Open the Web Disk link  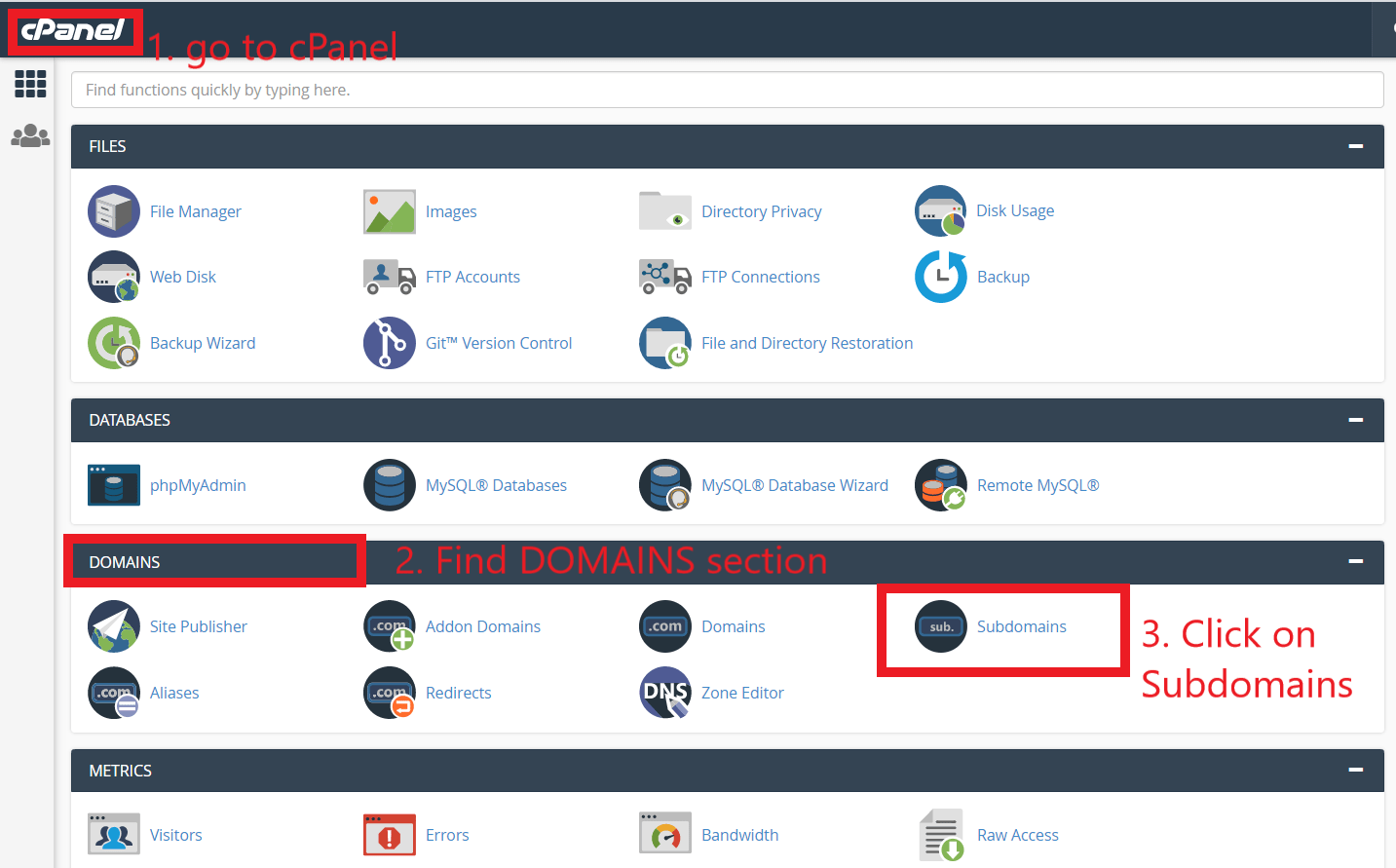point(183,277)
